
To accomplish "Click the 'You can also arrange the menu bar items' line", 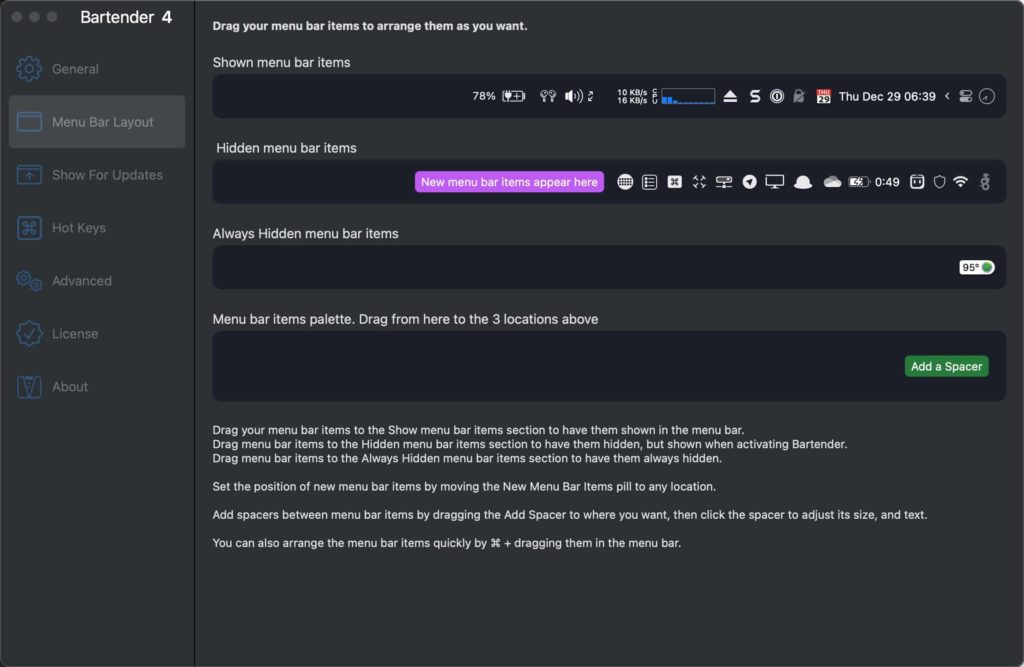I will click(447, 543).
